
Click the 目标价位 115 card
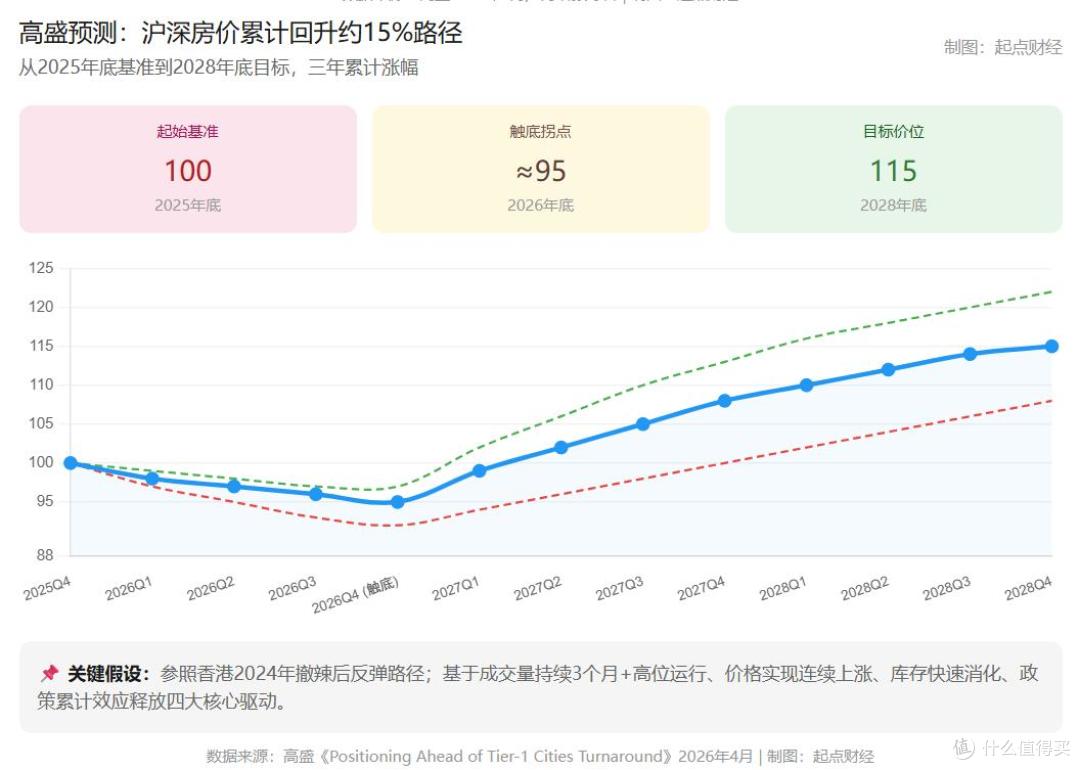tap(893, 169)
